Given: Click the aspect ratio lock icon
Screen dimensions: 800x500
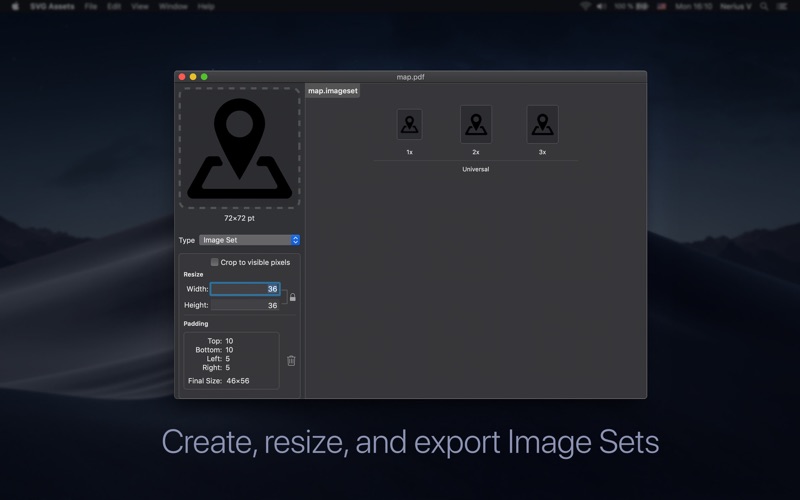Looking at the screenshot, I should pos(292,297).
